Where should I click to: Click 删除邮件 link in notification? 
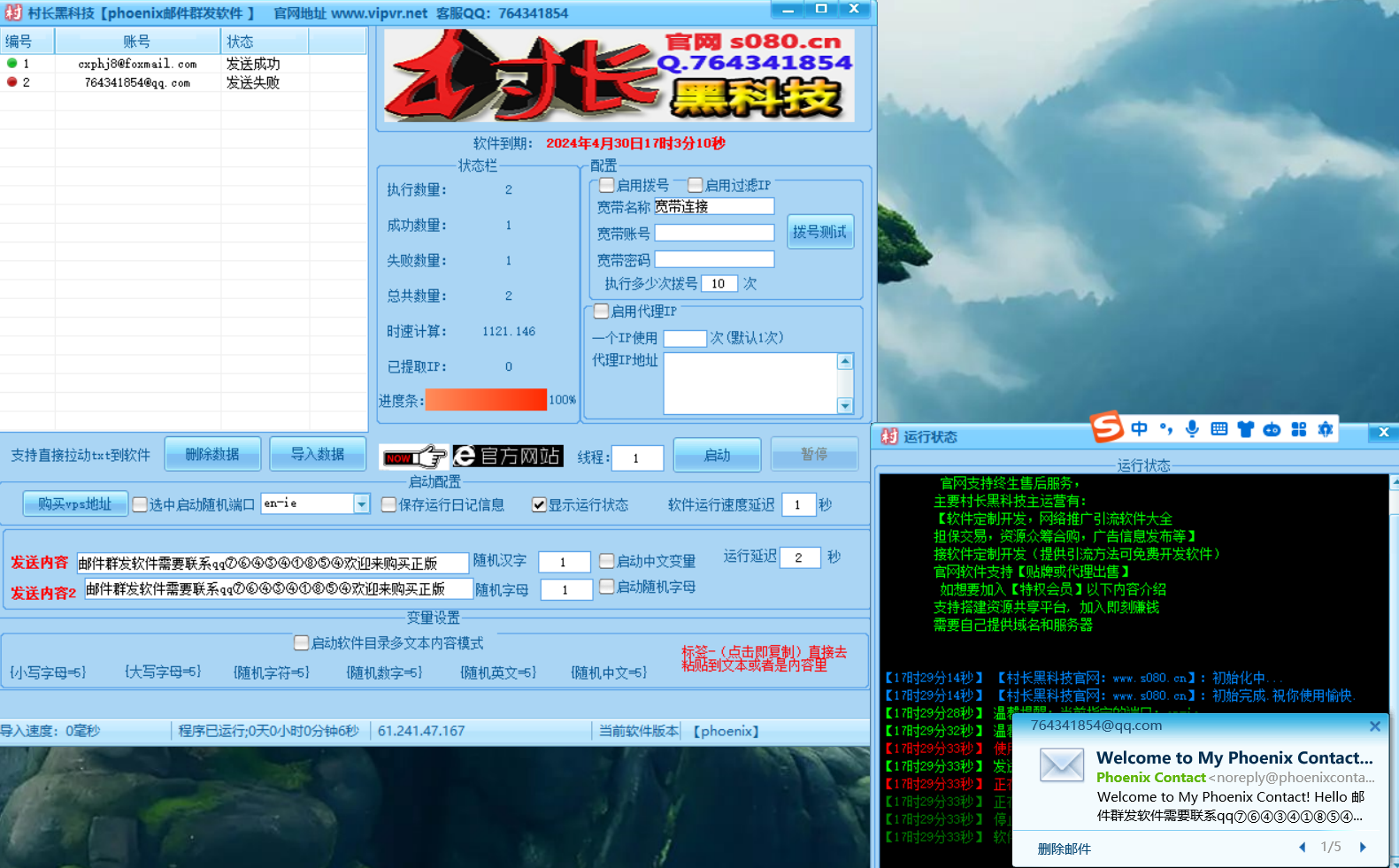pyautogui.click(x=1064, y=849)
